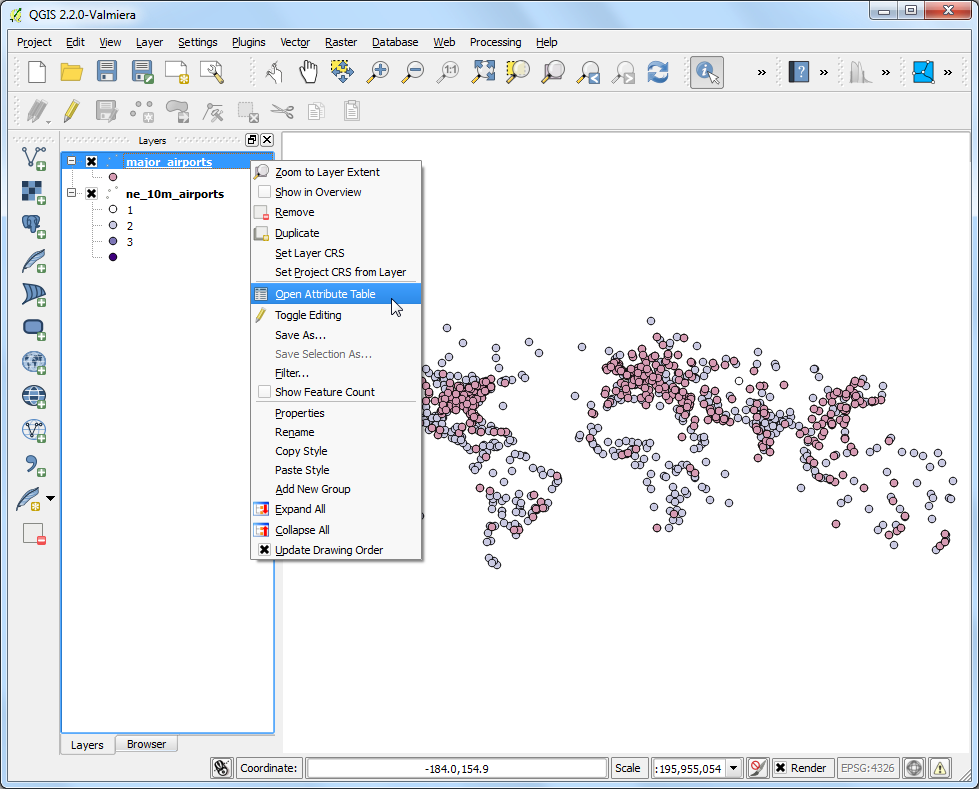Image resolution: width=979 pixels, height=789 pixels.
Task: Click the dark purple unlabeled category symbol
Action: click(113, 257)
